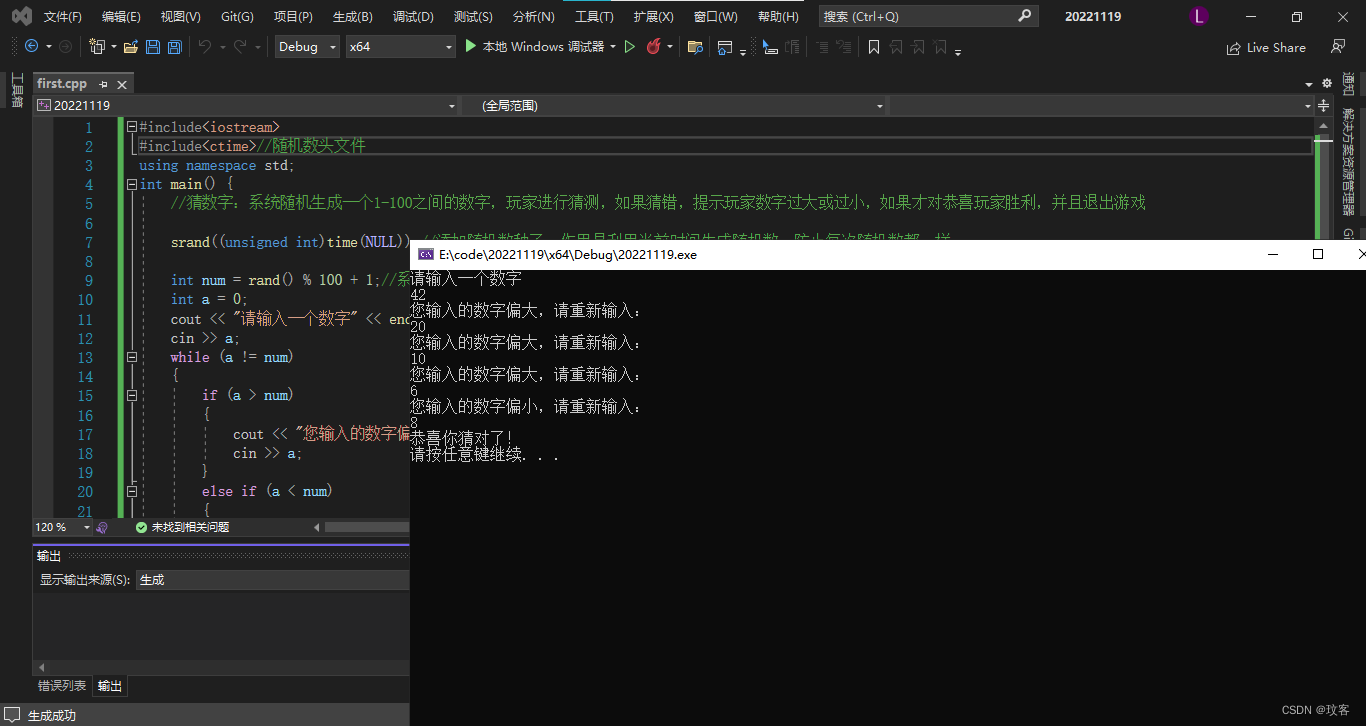Open the 生成(B) menu
Image resolution: width=1366 pixels, height=726 pixels.
tap(352, 17)
